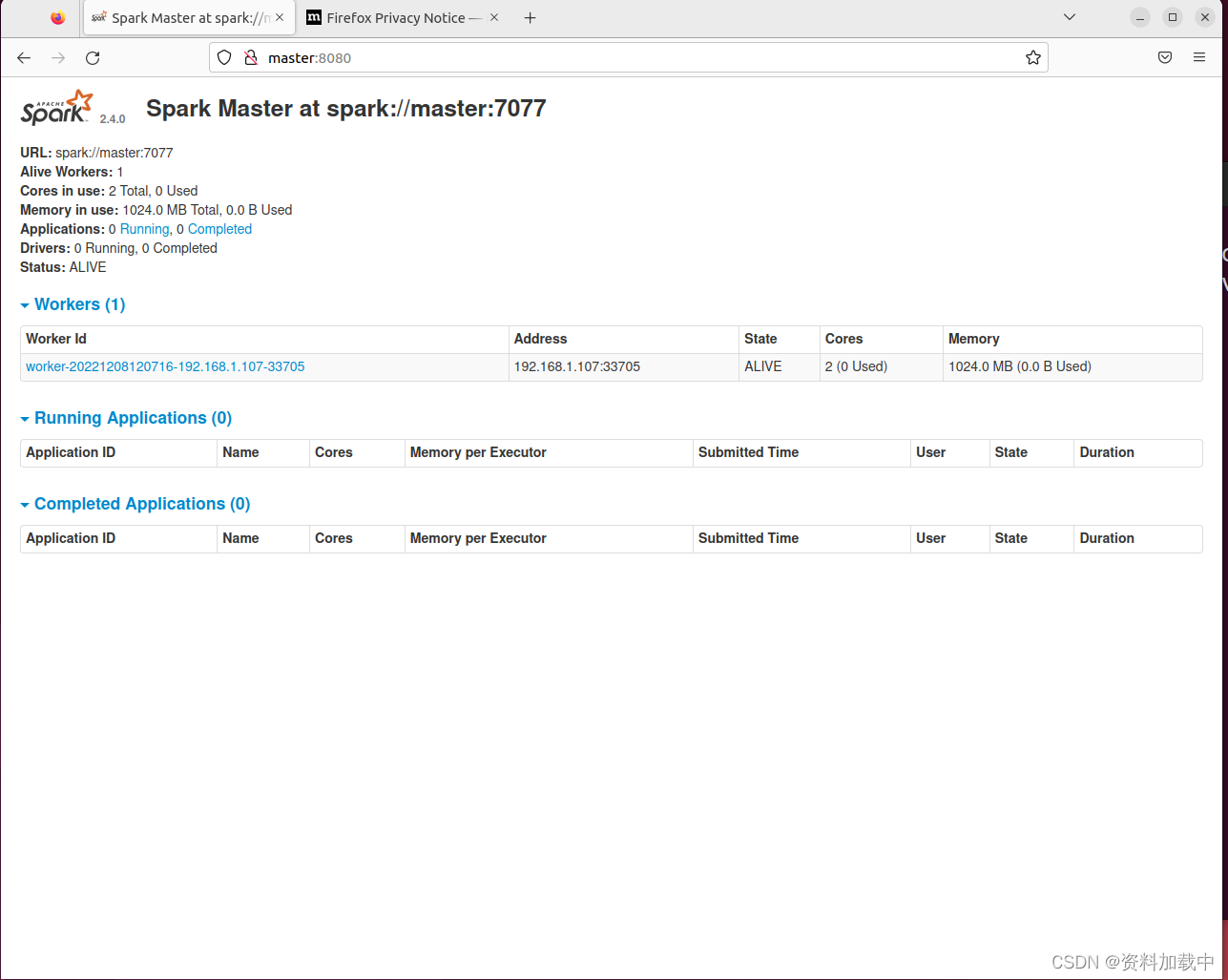Open the Completed applications link
Image resolution: width=1228 pixels, height=980 pixels.
[219, 229]
